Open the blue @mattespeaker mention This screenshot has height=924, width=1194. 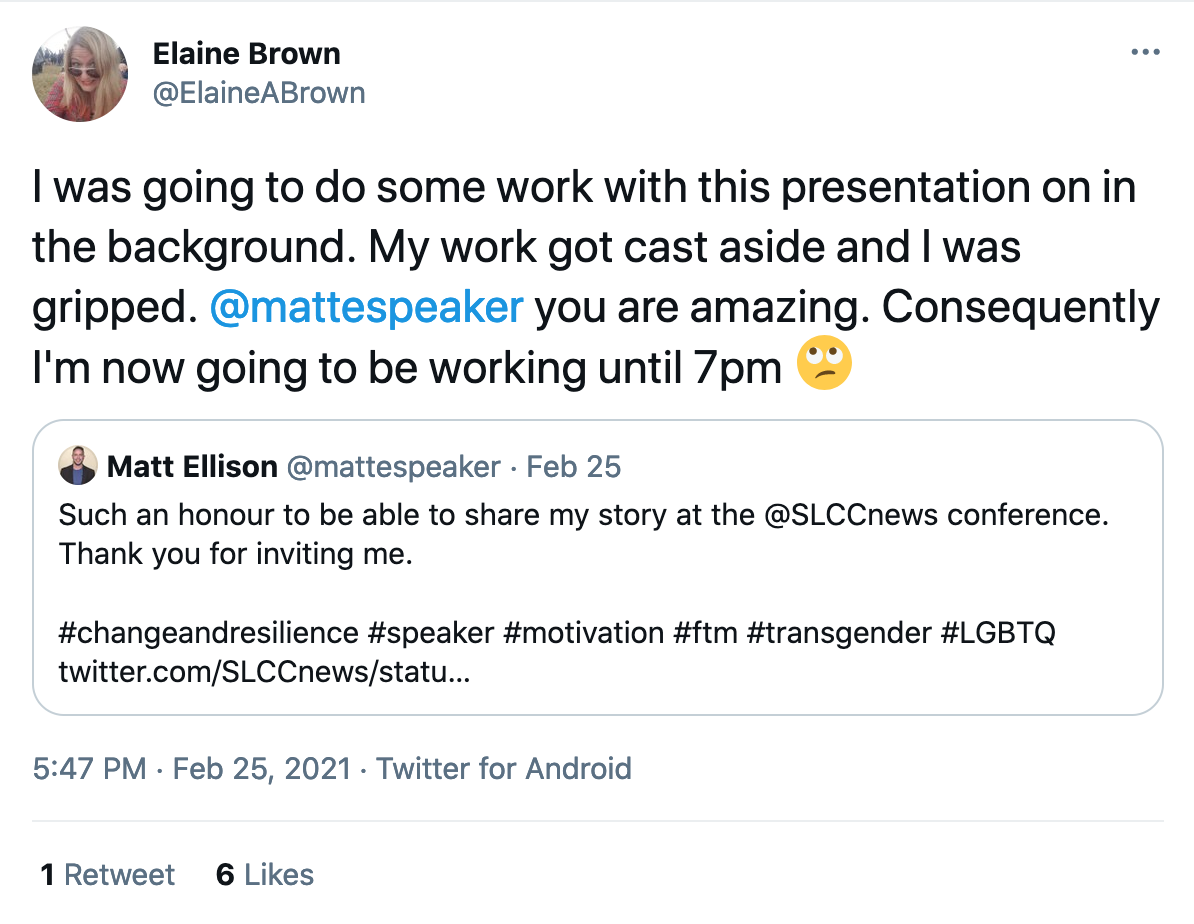tap(366, 307)
